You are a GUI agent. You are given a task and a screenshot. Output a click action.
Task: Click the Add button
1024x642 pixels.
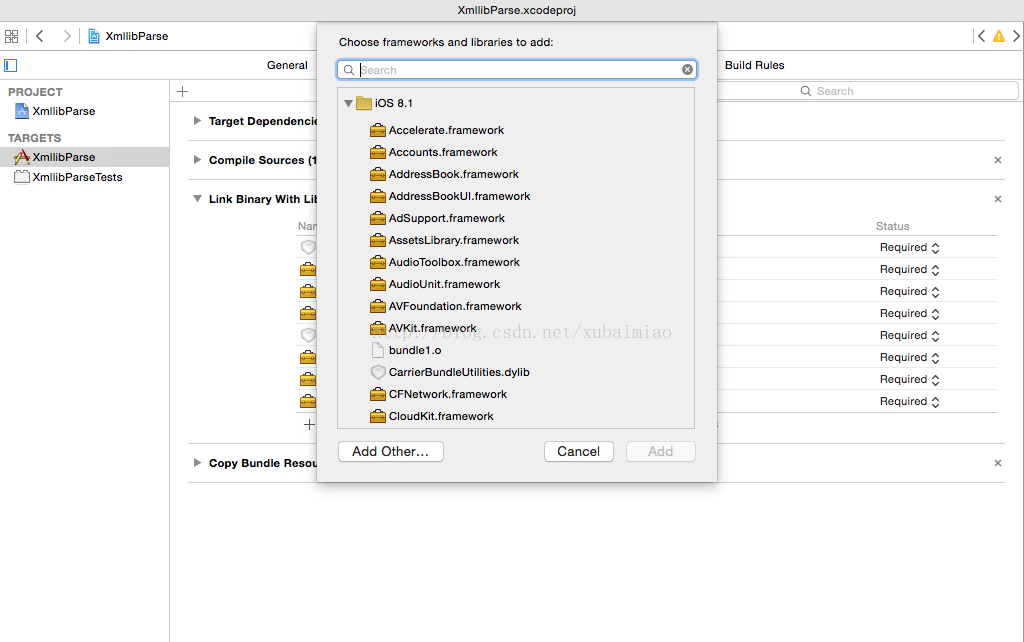click(660, 451)
